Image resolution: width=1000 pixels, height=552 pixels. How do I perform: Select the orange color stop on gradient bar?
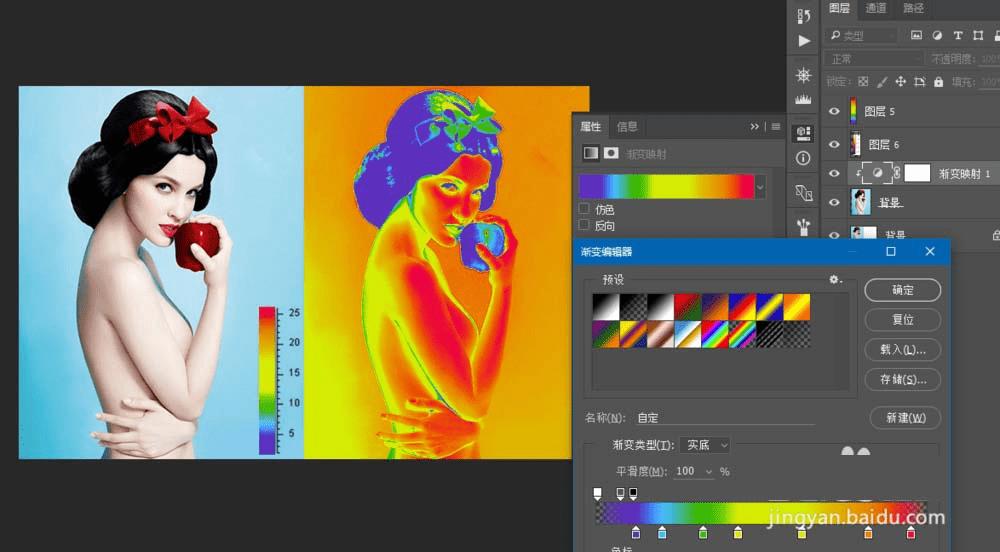868,532
